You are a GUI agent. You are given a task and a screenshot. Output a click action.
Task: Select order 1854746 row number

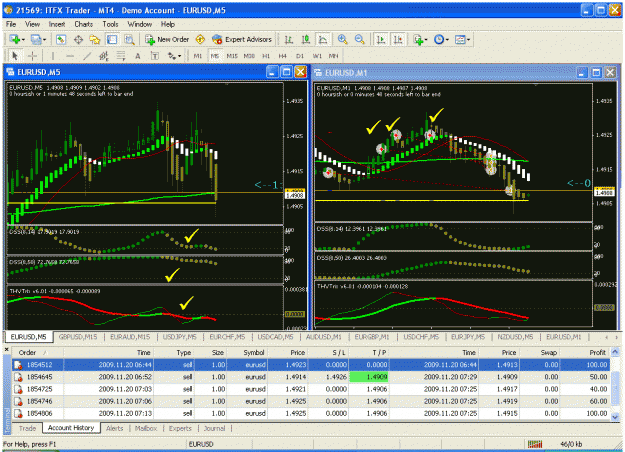pos(39,401)
